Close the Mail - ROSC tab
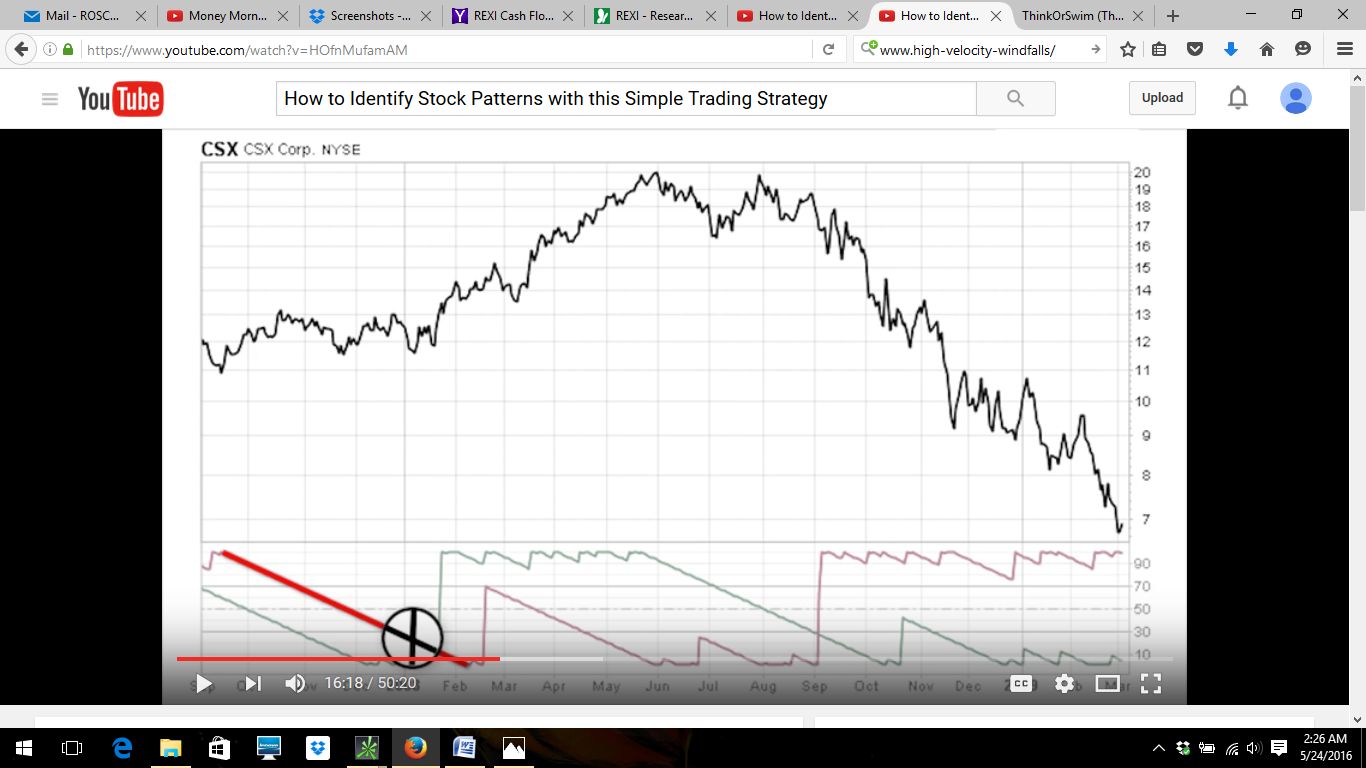Viewport: 1366px width, 768px height. tap(142, 16)
